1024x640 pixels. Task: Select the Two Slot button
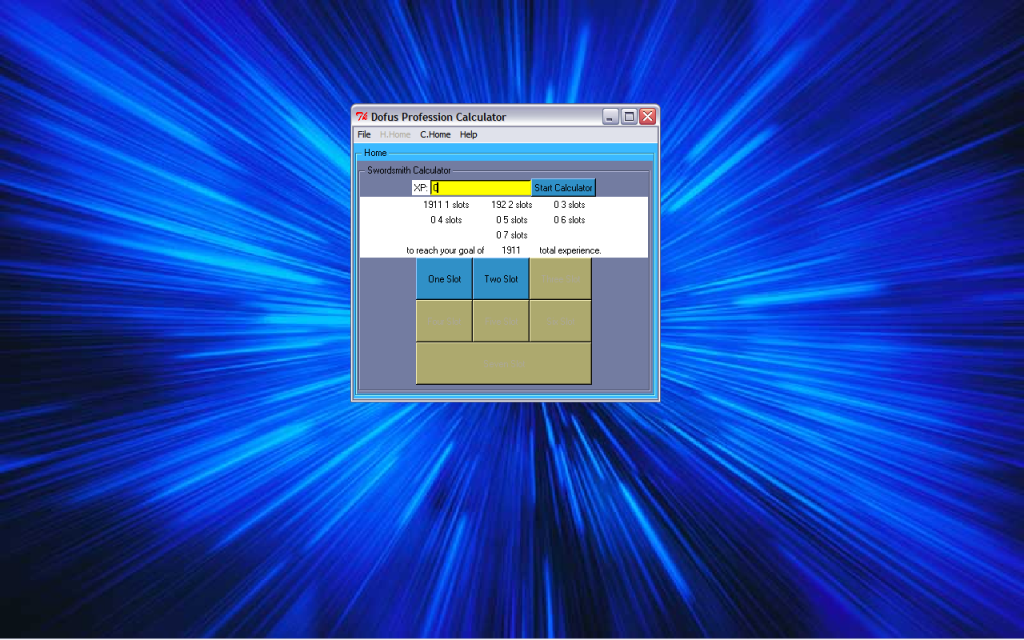[x=501, y=279]
